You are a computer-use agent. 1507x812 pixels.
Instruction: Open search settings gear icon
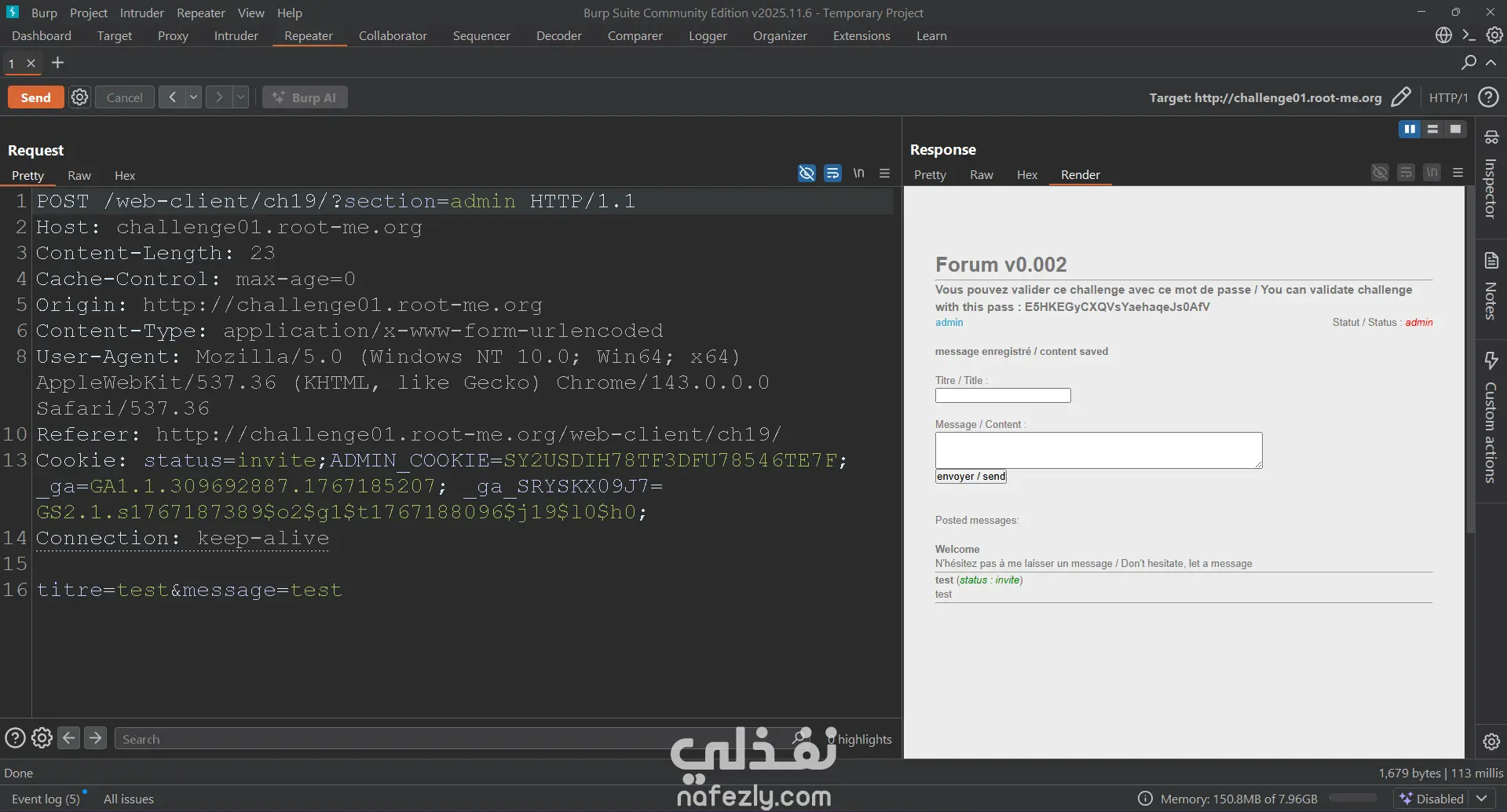click(x=42, y=738)
